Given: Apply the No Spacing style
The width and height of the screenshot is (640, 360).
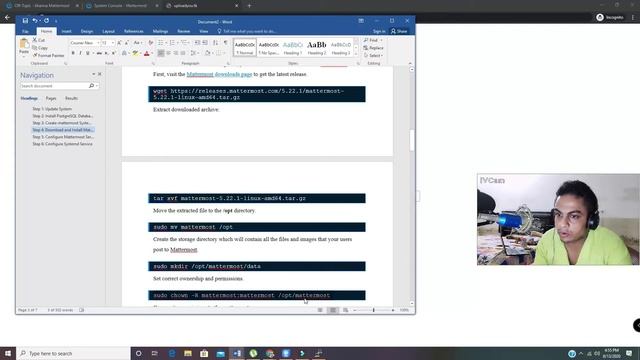Looking at the screenshot, I should [x=269, y=48].
